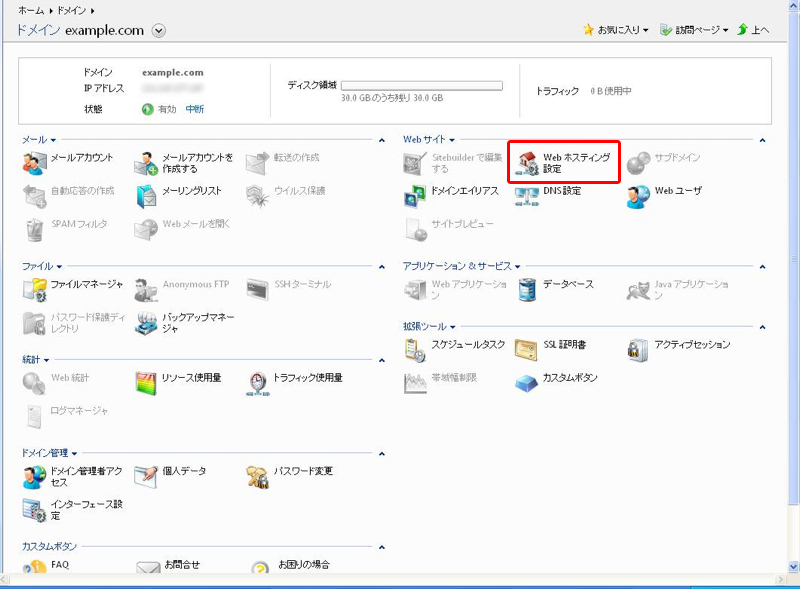This screenshot has width=800, height=589.
Task: Open the メーリングリスト icon
Action: [x=146, y=197]
